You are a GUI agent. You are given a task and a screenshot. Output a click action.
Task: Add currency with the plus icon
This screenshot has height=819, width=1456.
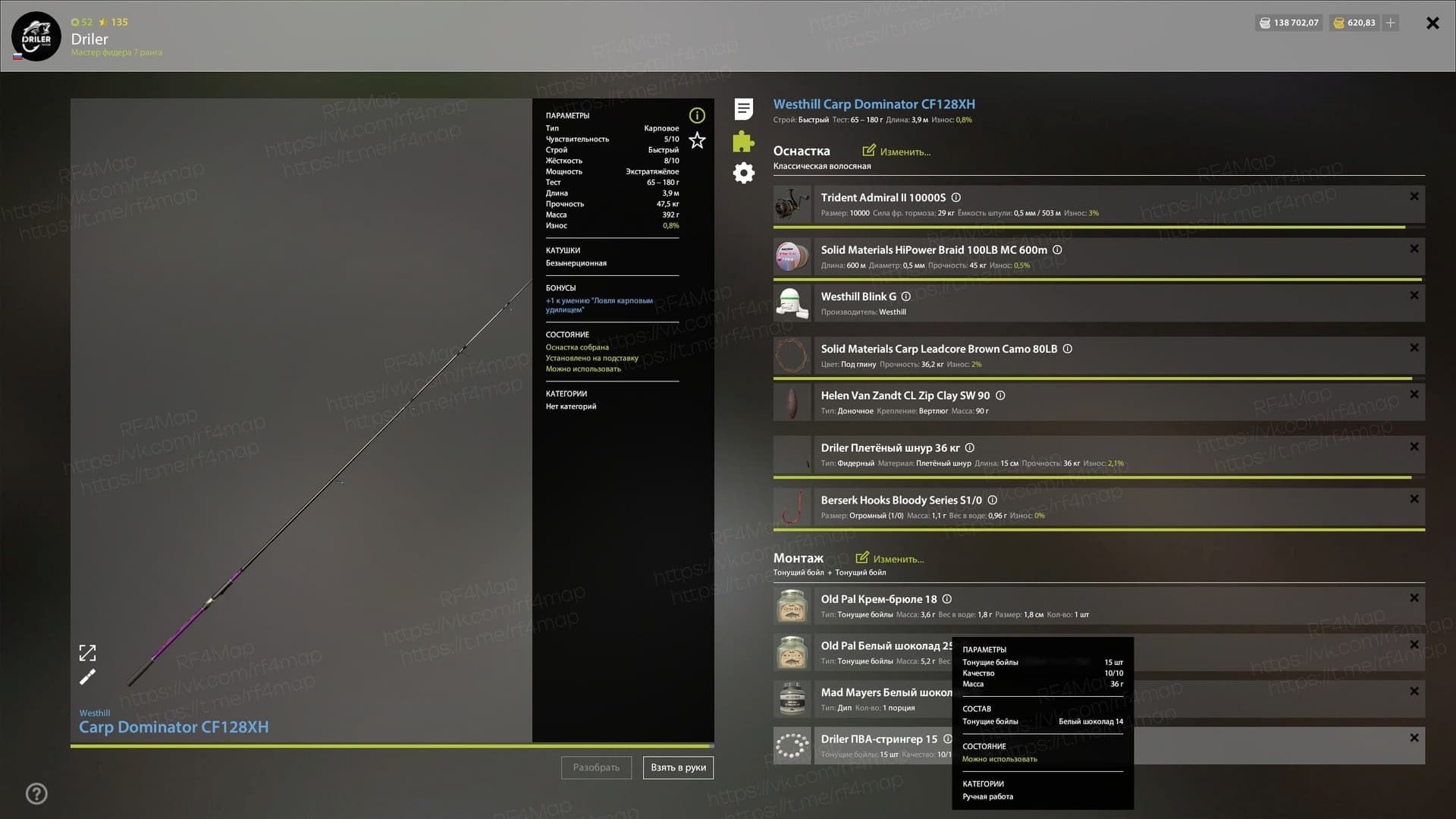pos(1390,23)
